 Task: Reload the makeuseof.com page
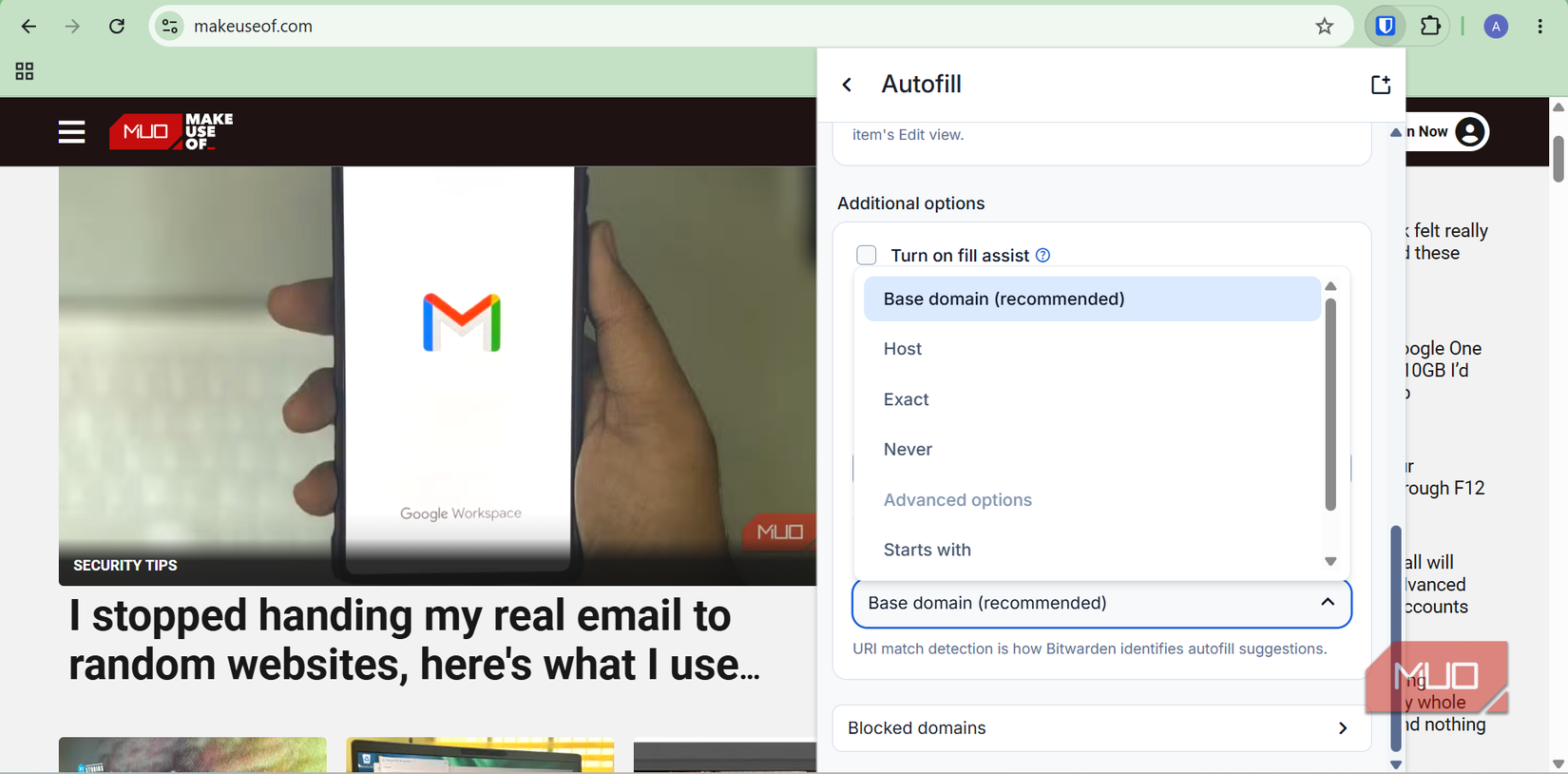[117, 27]
